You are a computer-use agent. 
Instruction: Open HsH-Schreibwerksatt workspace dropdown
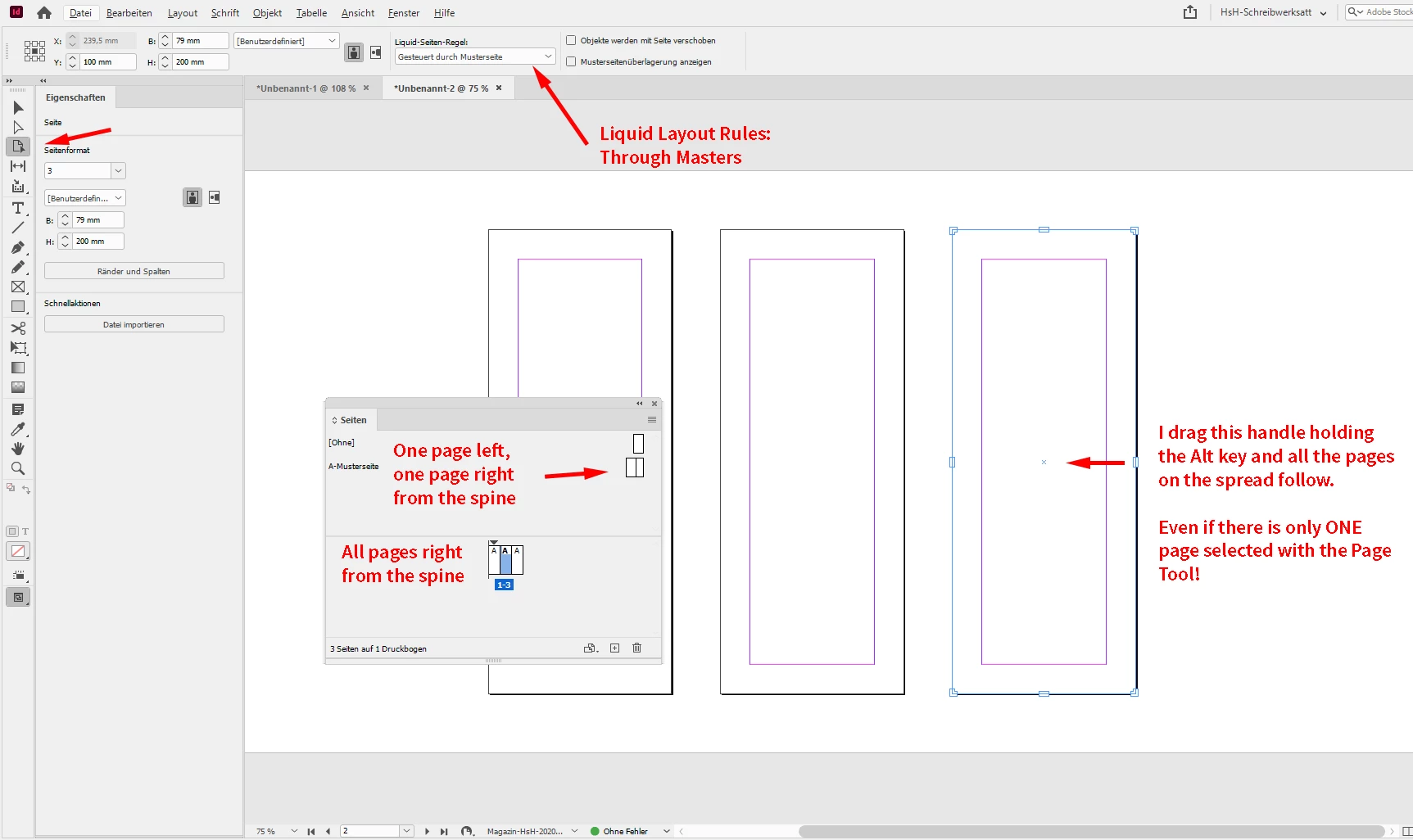click(1273, 12)
